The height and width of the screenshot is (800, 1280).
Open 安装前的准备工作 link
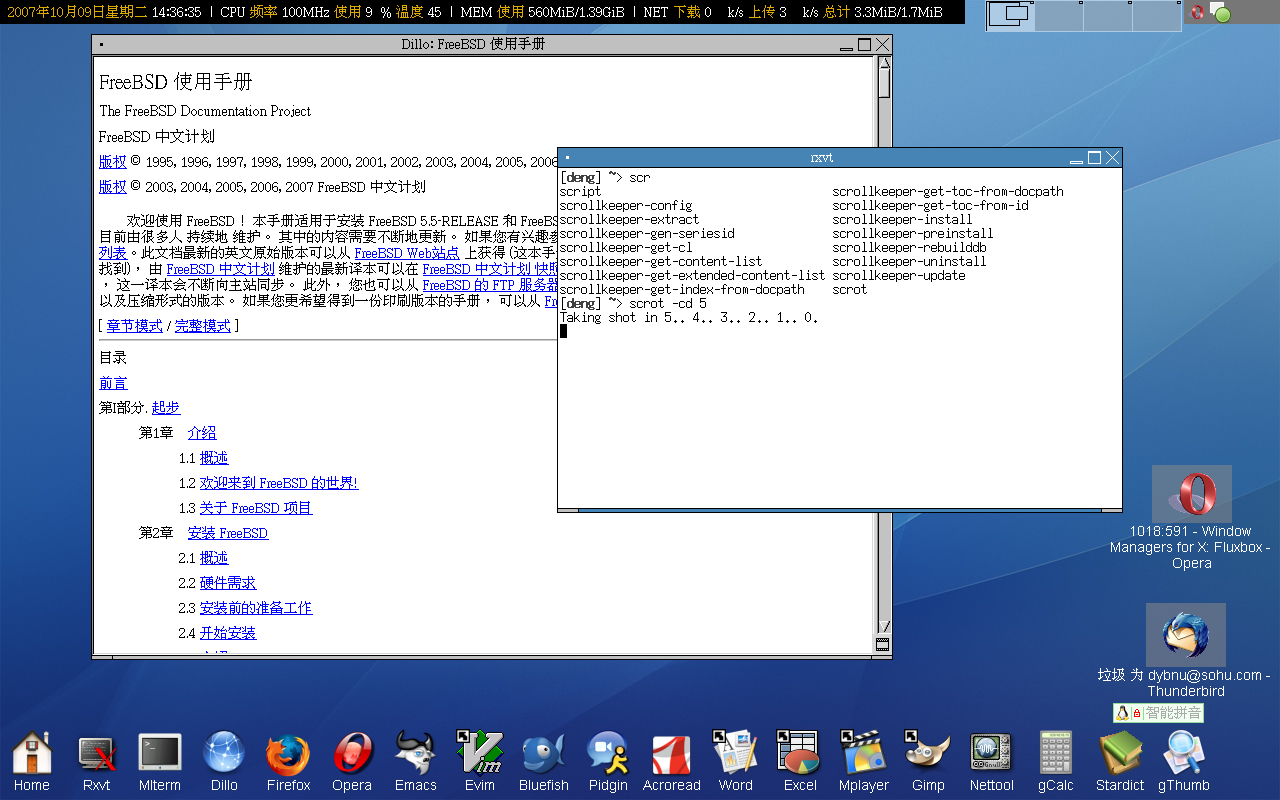(256, 608)
